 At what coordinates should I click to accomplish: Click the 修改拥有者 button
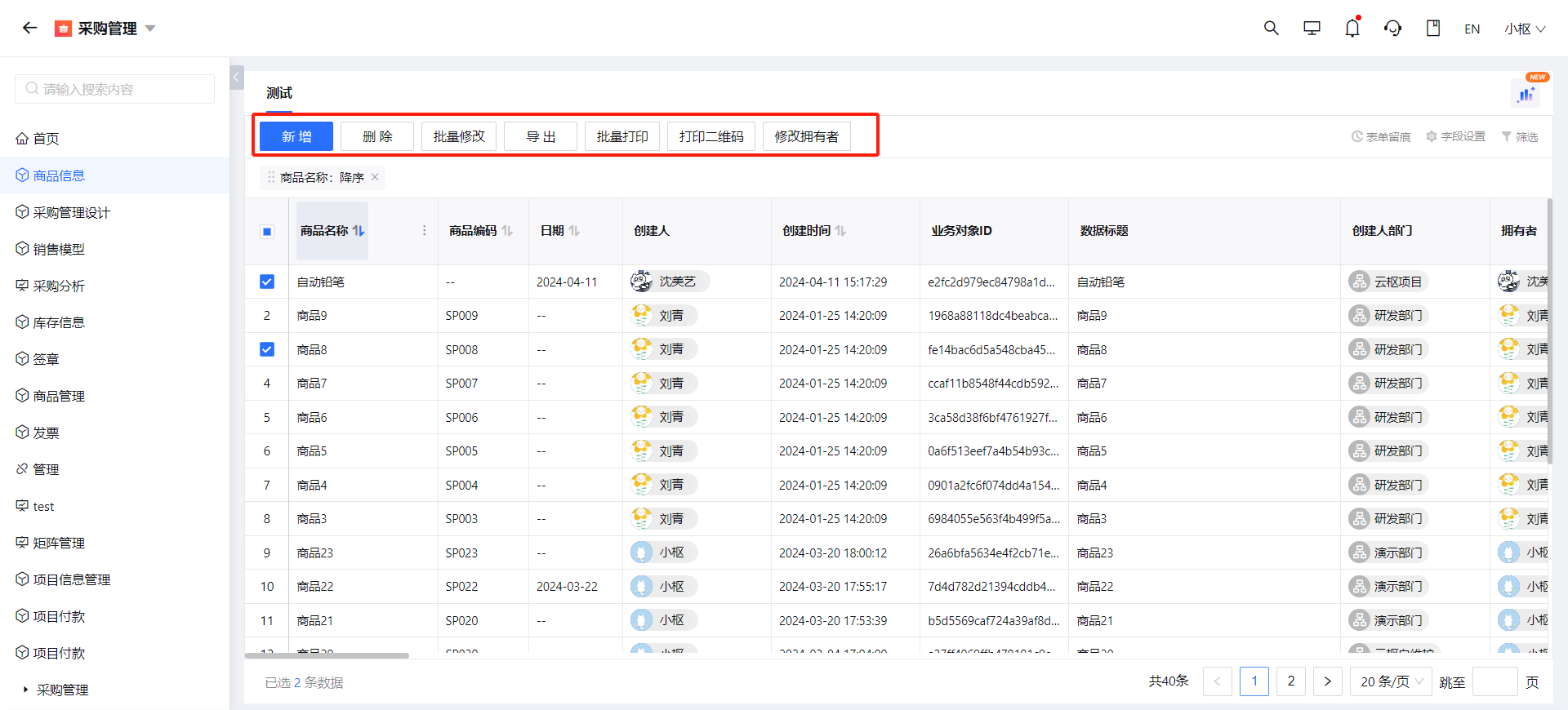pos(807,136)
